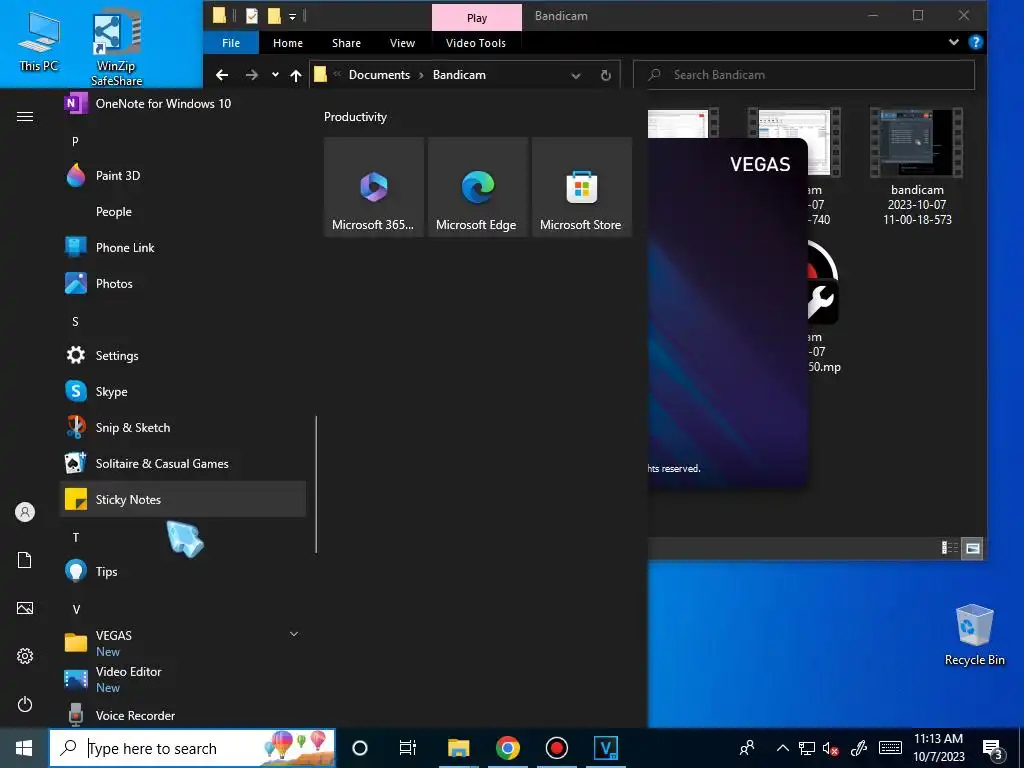This screenshot has width=1024, height=768.
Task: Switch to Share ribbon tab in Explorer
Action: pos(346,43)
